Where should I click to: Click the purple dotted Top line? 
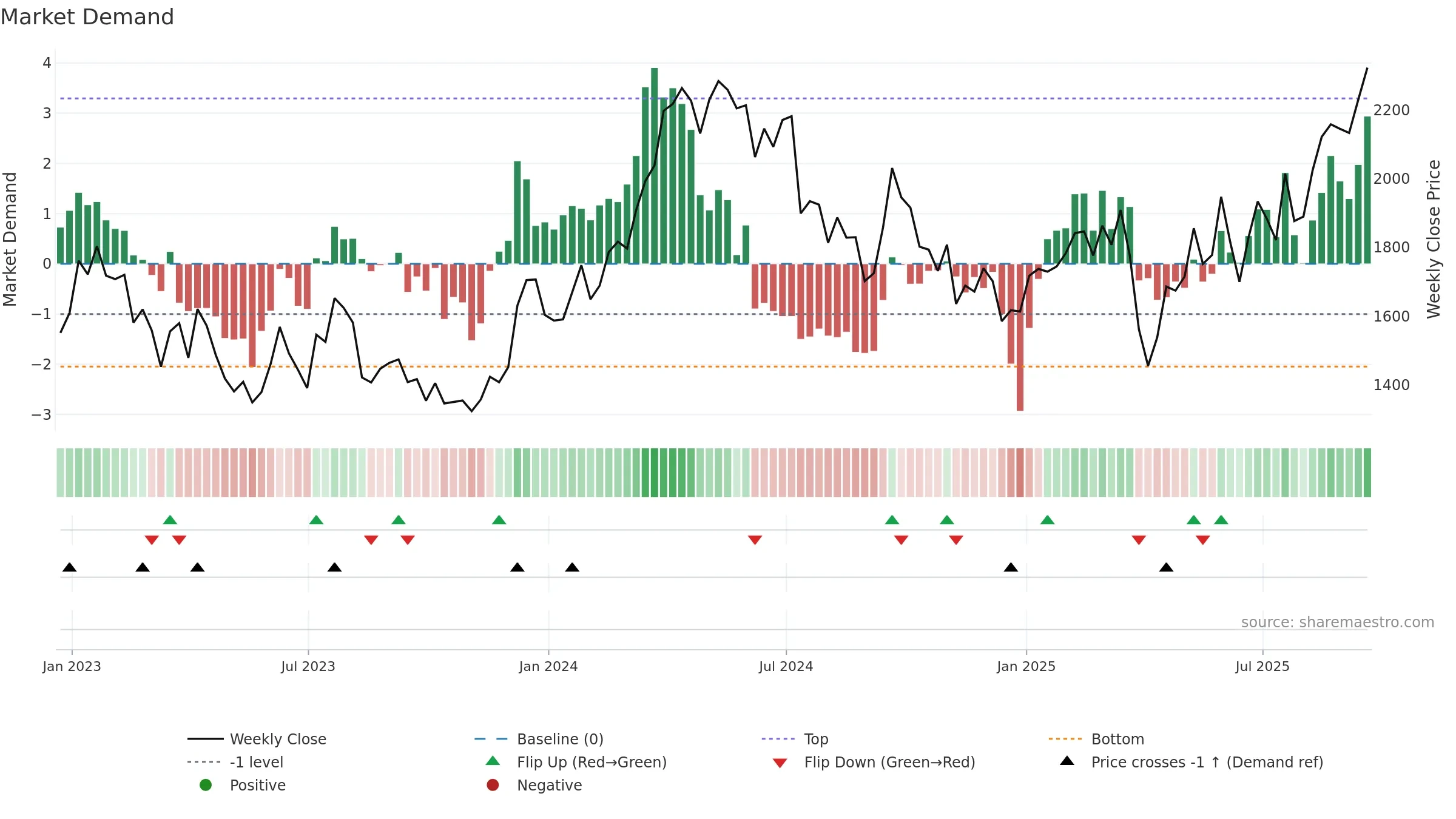(713, 98)
